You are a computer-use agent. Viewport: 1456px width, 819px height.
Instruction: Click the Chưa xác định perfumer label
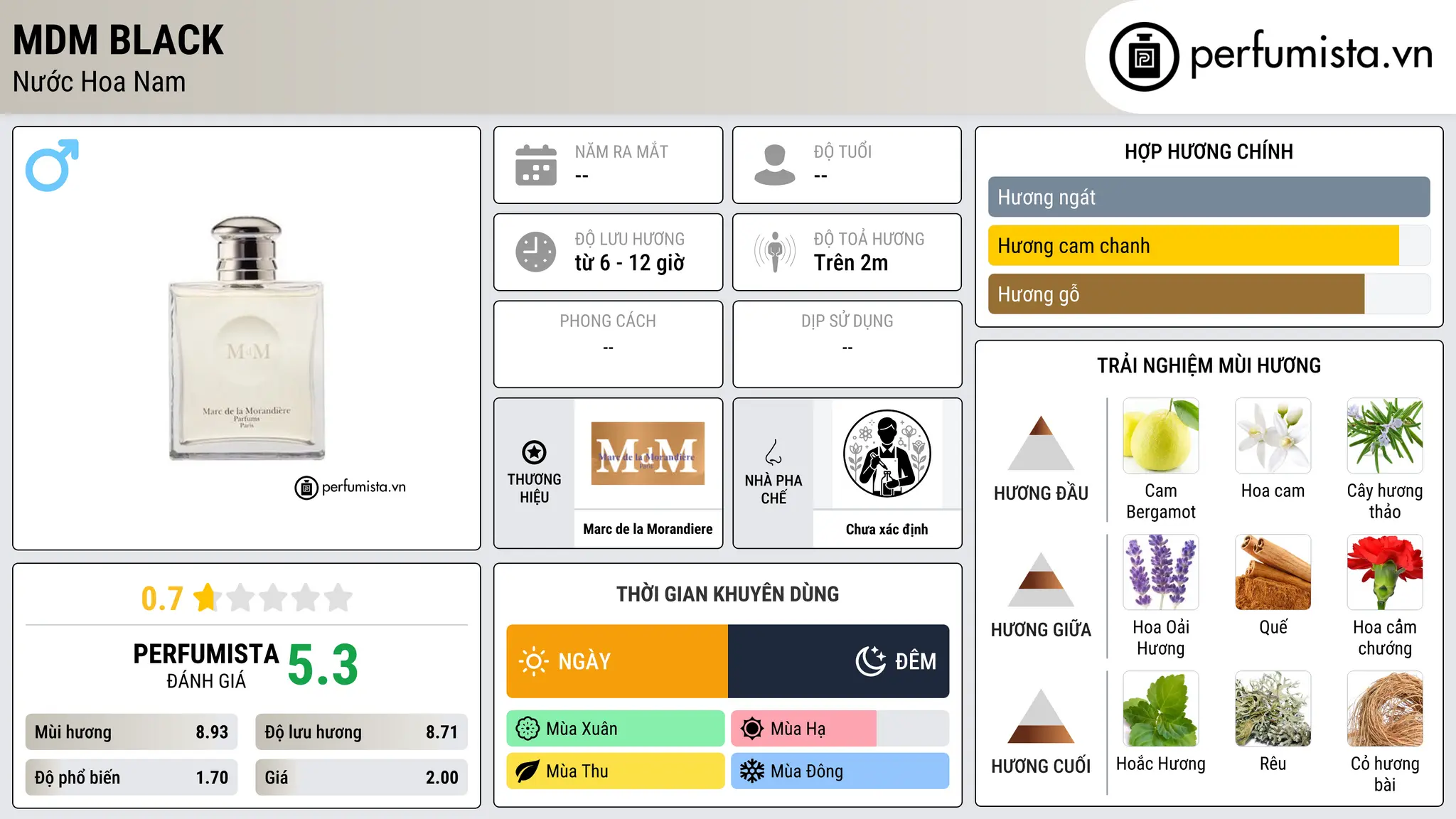(x=887, y=529)
